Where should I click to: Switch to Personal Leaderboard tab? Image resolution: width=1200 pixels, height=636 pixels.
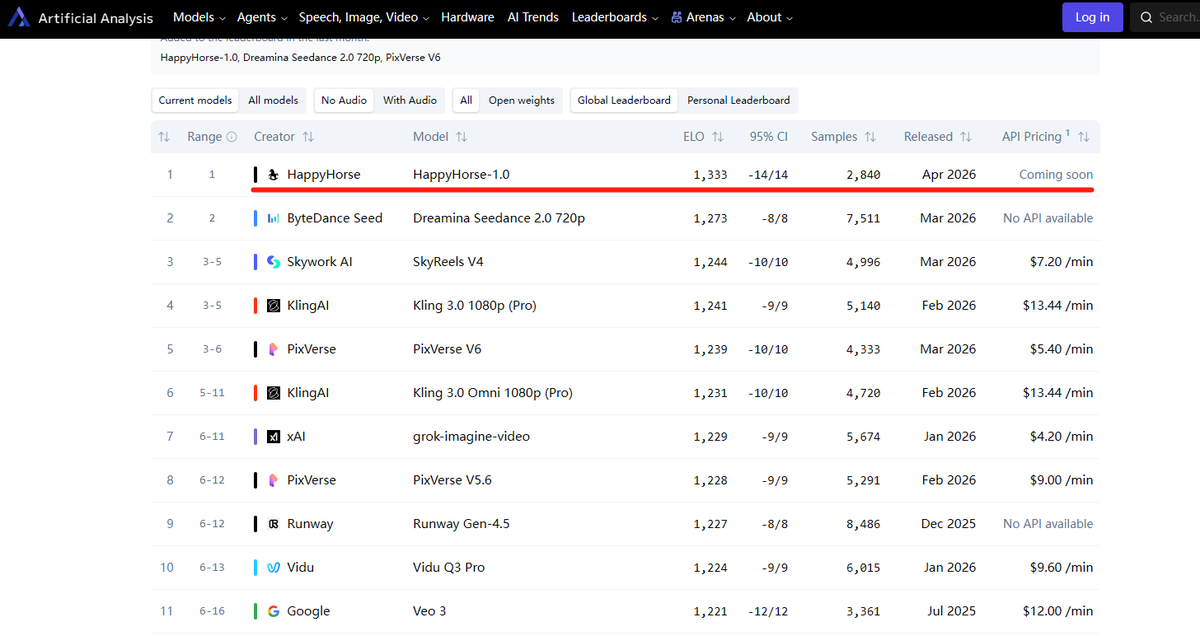[738, 100]
